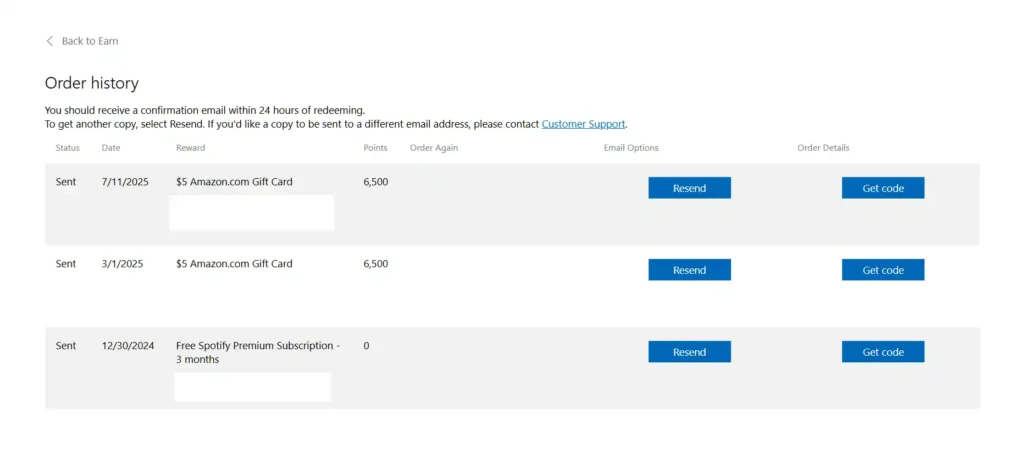The image size is (1024, 452).
Task: Select the Reward column header
Action: click(x=191, y=148)
